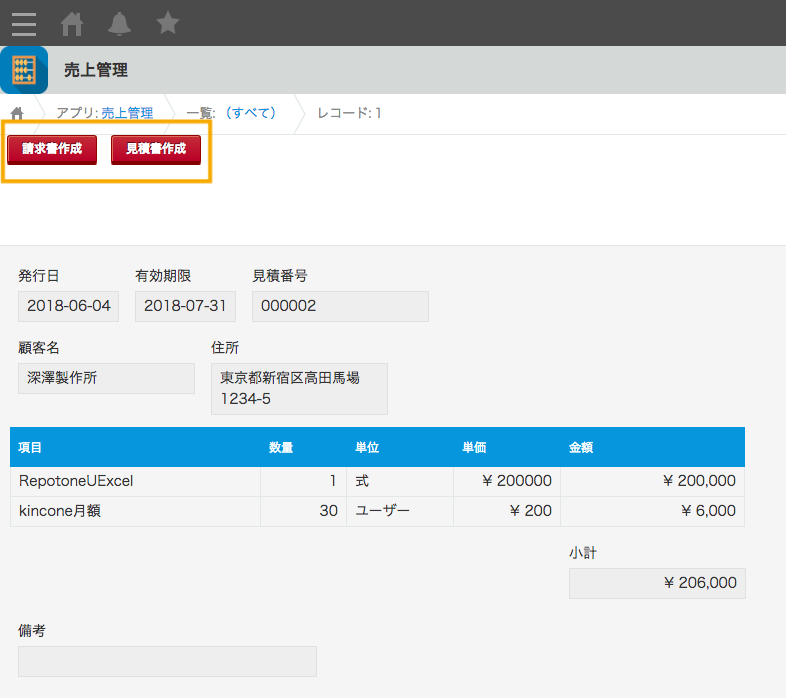Select the RepotoneUExcel table row

point(377,481)
